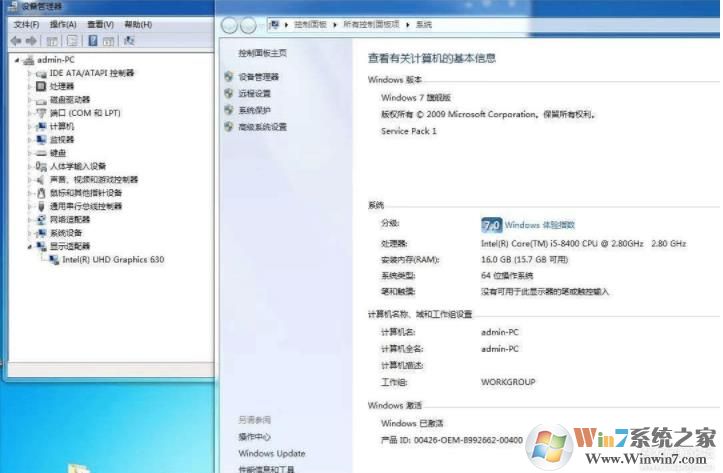723x473 pixels.
Task: Open the 帮助(H) menu in Device Manager
Action: pyautogui.click(x=138, y=24)
